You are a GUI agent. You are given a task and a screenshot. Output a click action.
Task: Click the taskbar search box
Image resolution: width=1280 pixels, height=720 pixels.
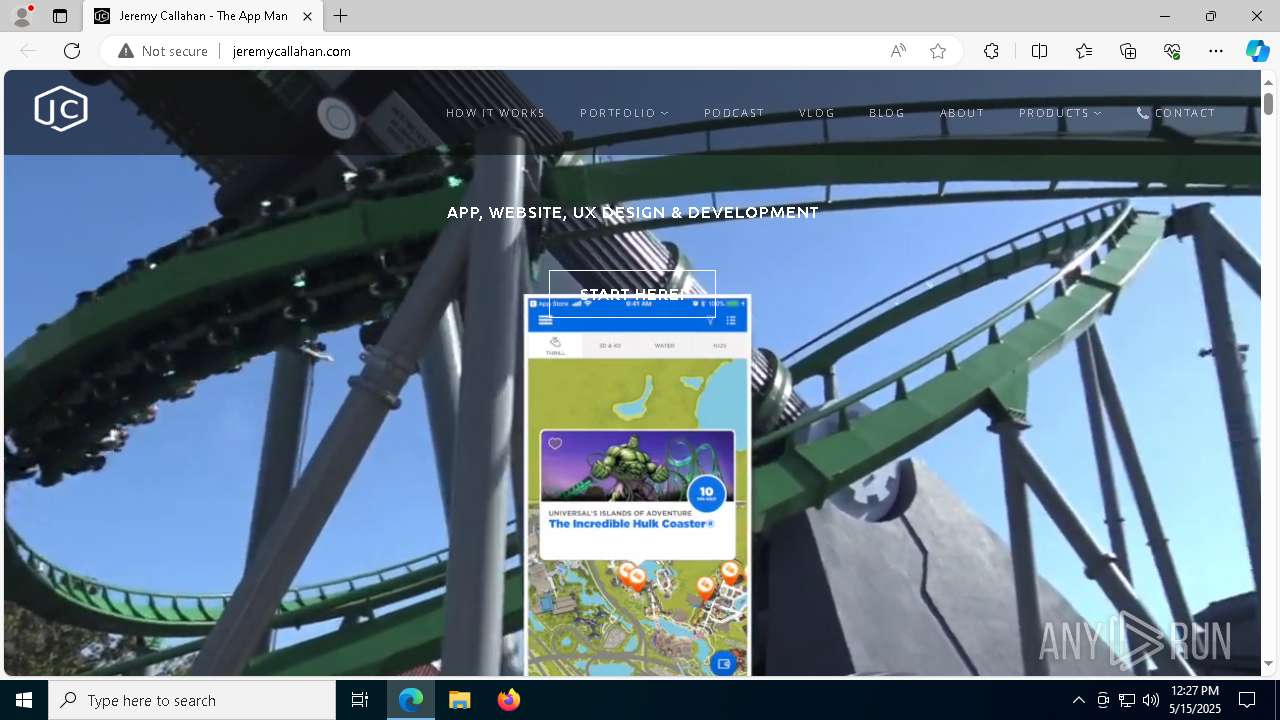(x=192, y=700)
